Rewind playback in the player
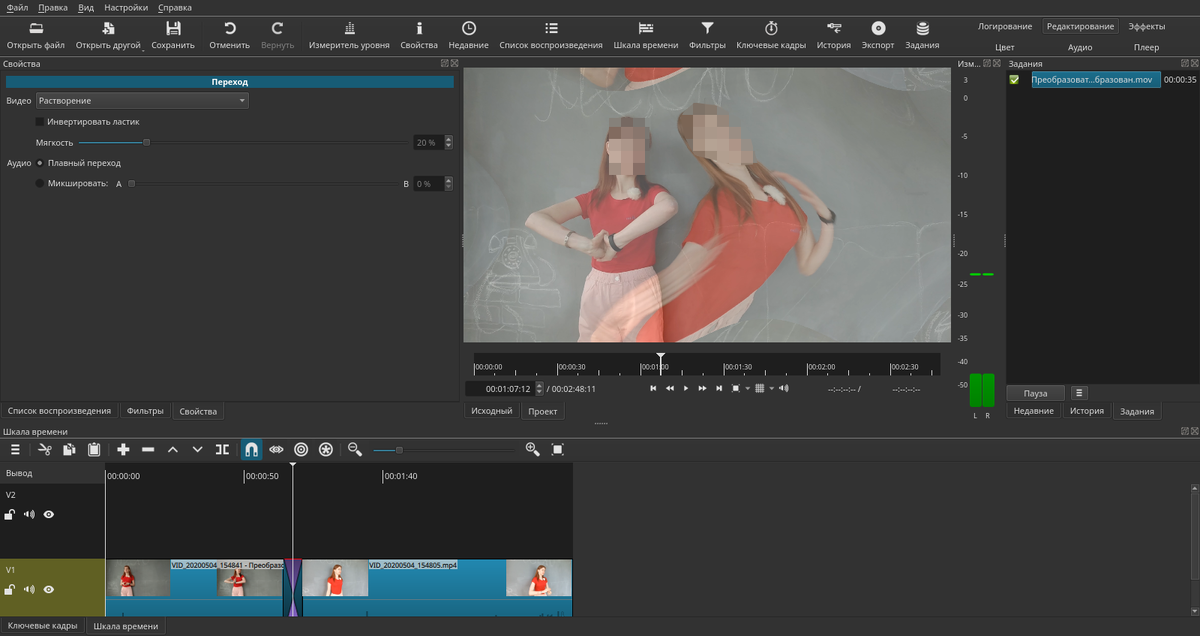 pyautogui.click(x=670, y=388)
